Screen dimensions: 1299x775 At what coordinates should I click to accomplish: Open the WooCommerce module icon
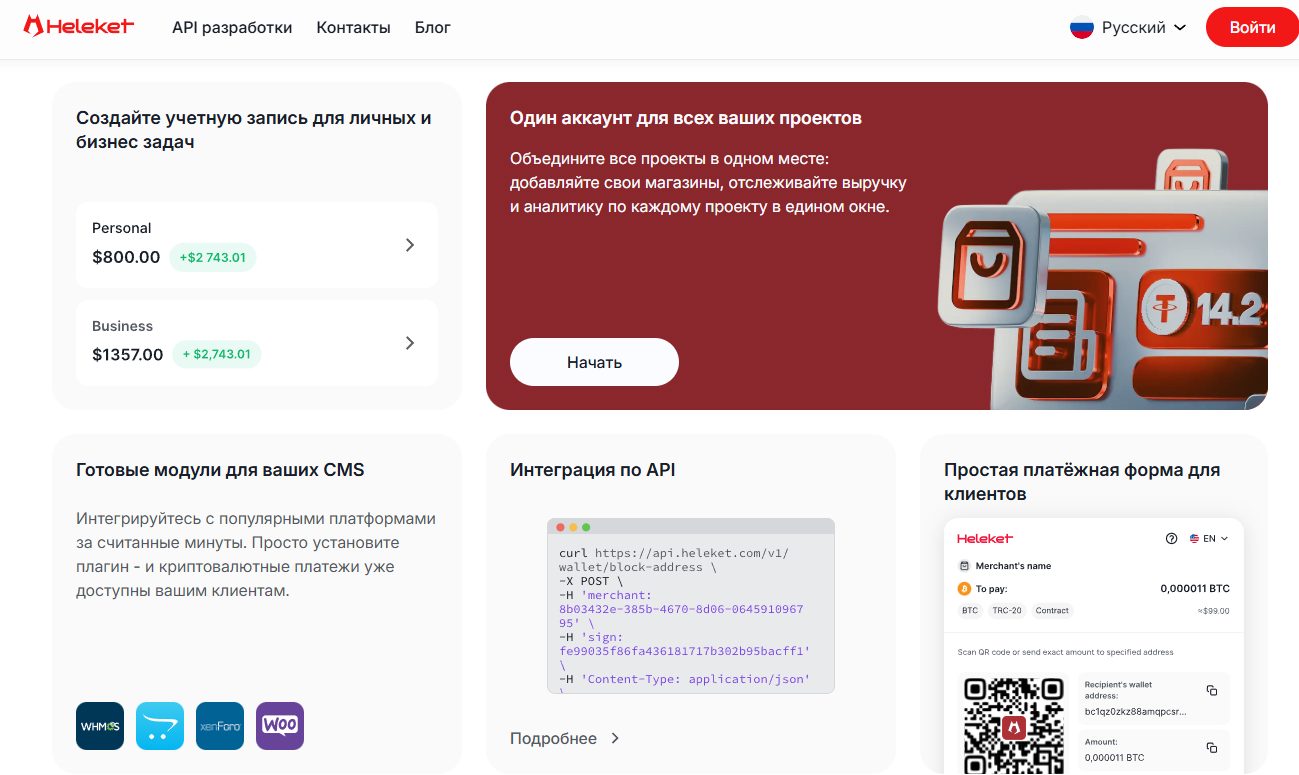pyautogui.click(x=280, y=726)
